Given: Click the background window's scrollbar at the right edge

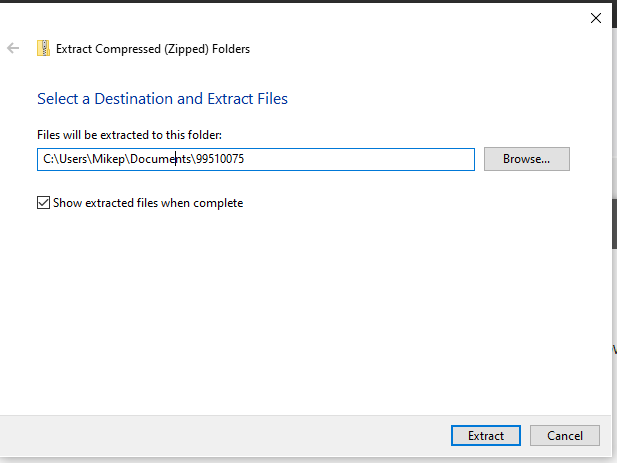Looking at the screenshot, I should [x=614, y=222].
